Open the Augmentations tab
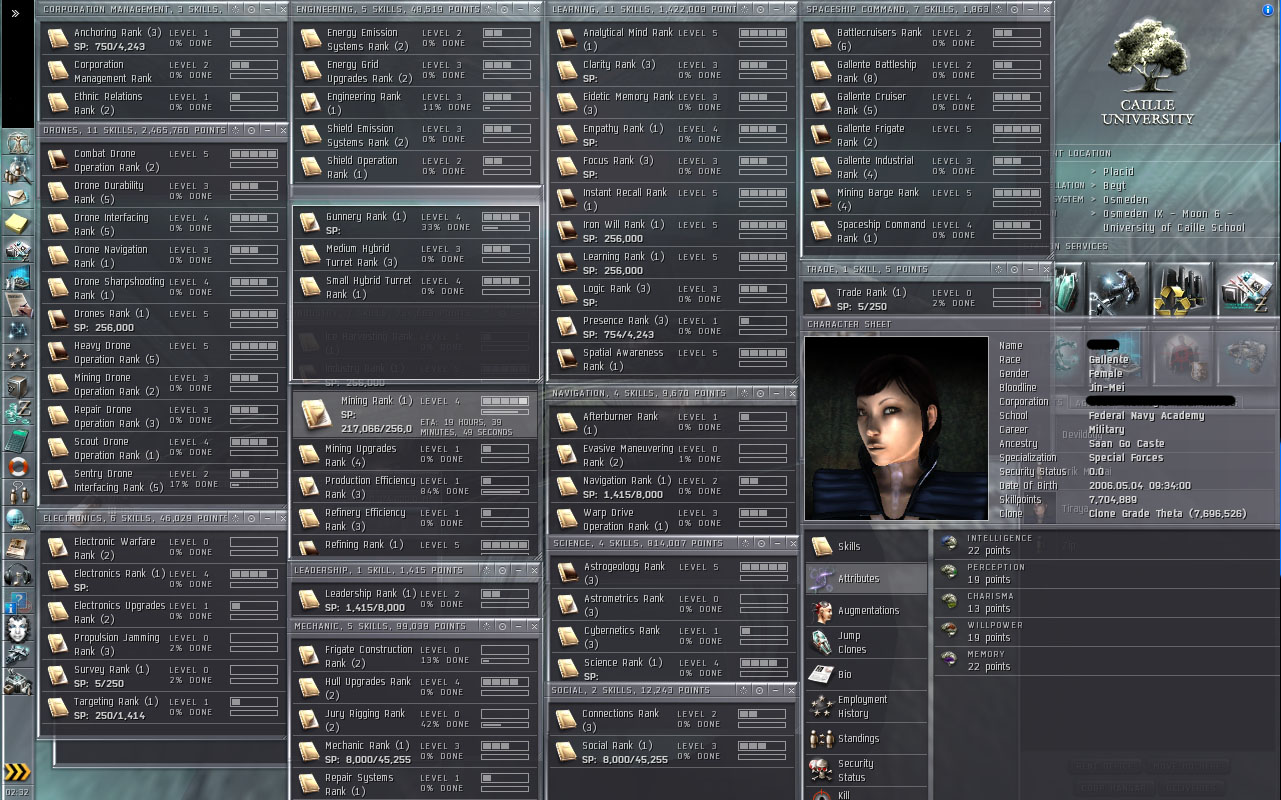 867,611
